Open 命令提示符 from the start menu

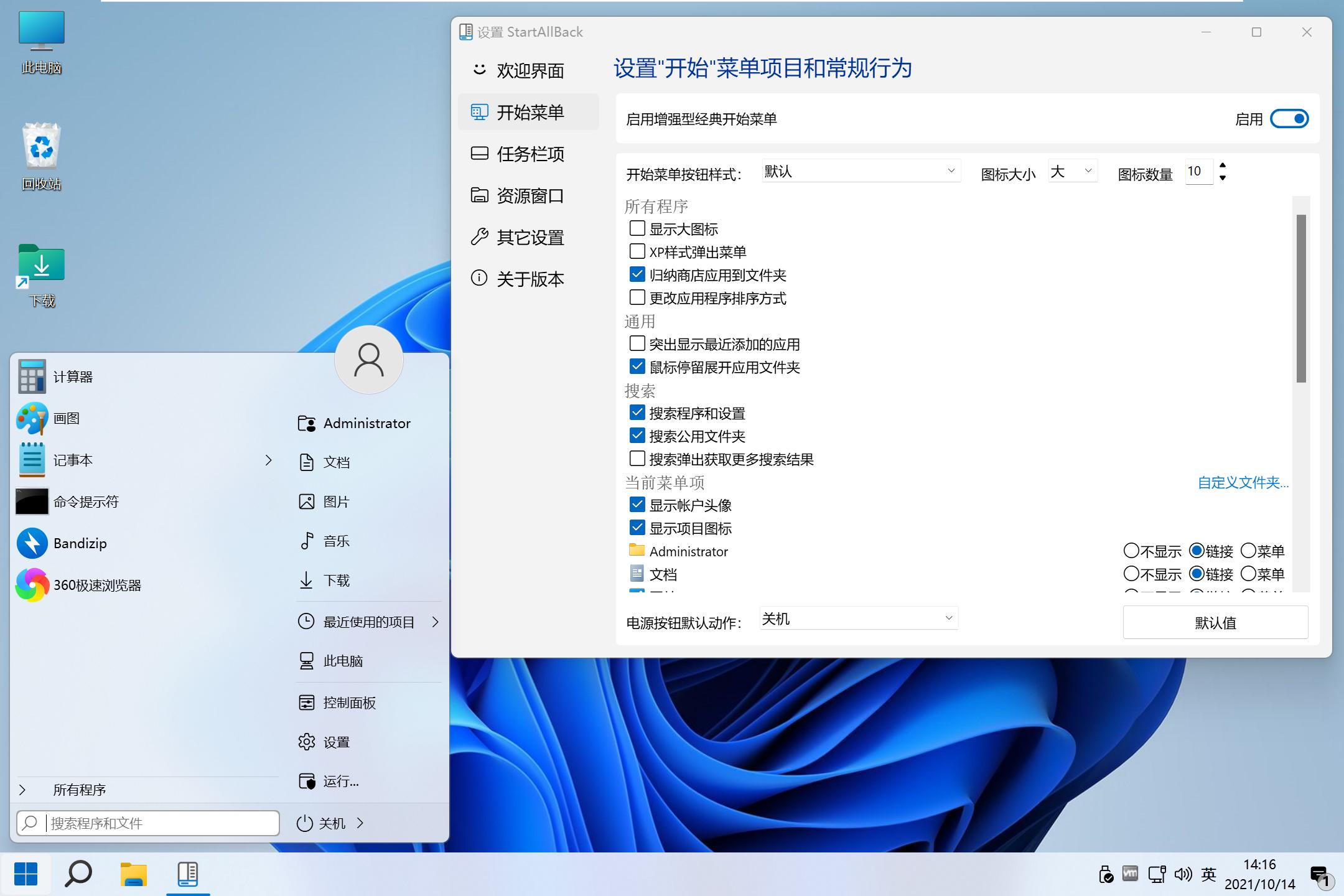point(86,502)
